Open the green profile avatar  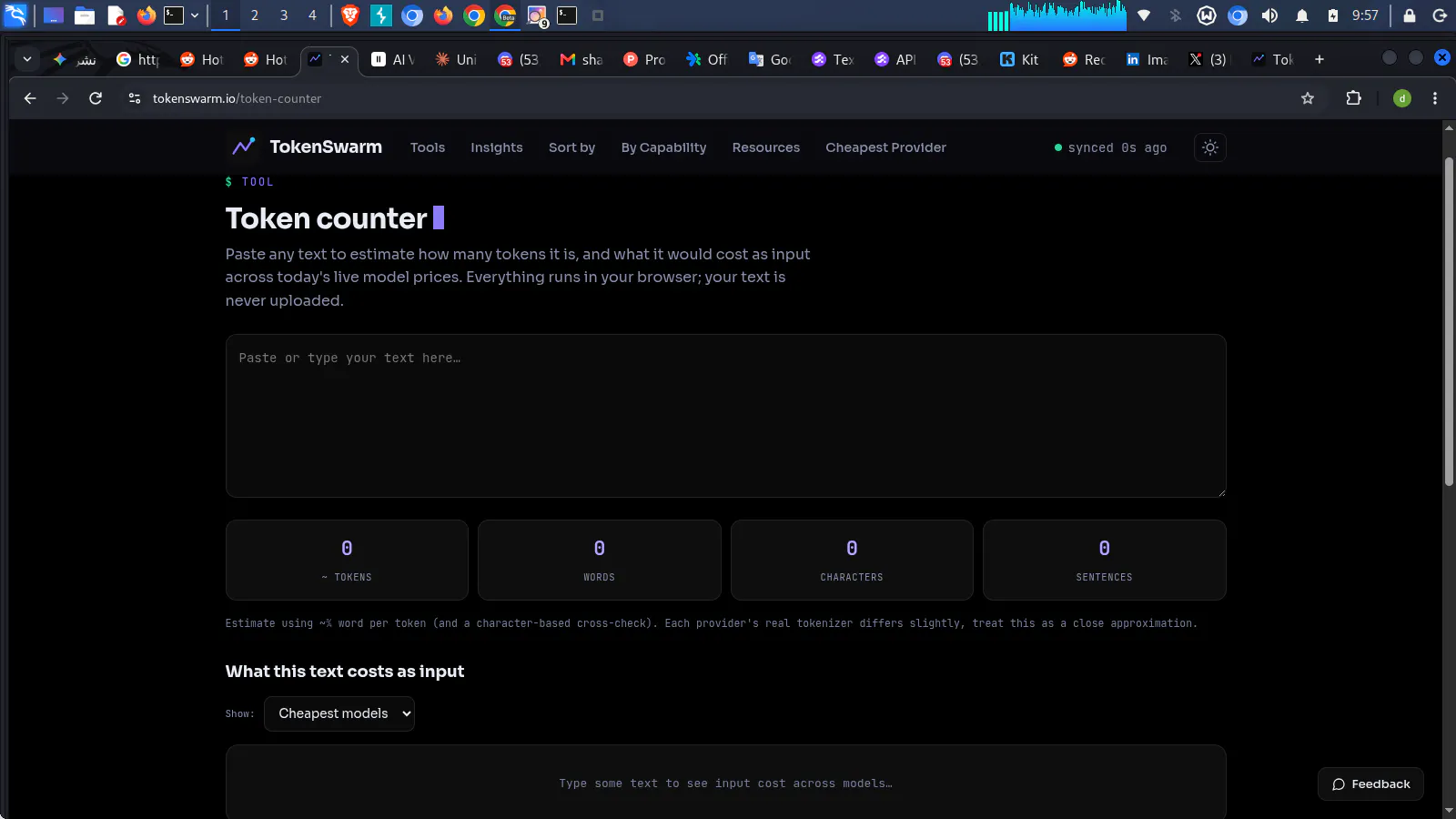(1402, 98)
